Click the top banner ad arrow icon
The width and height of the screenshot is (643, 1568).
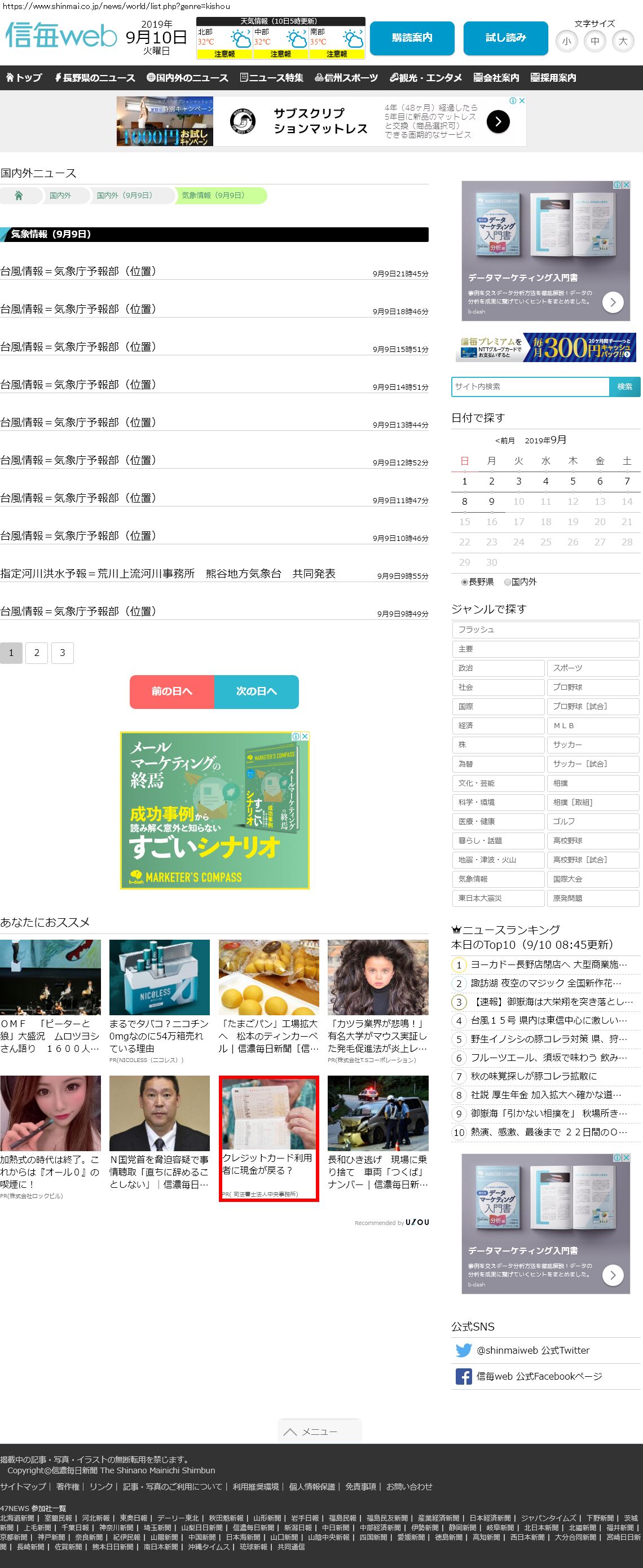(x=497, y=122)
